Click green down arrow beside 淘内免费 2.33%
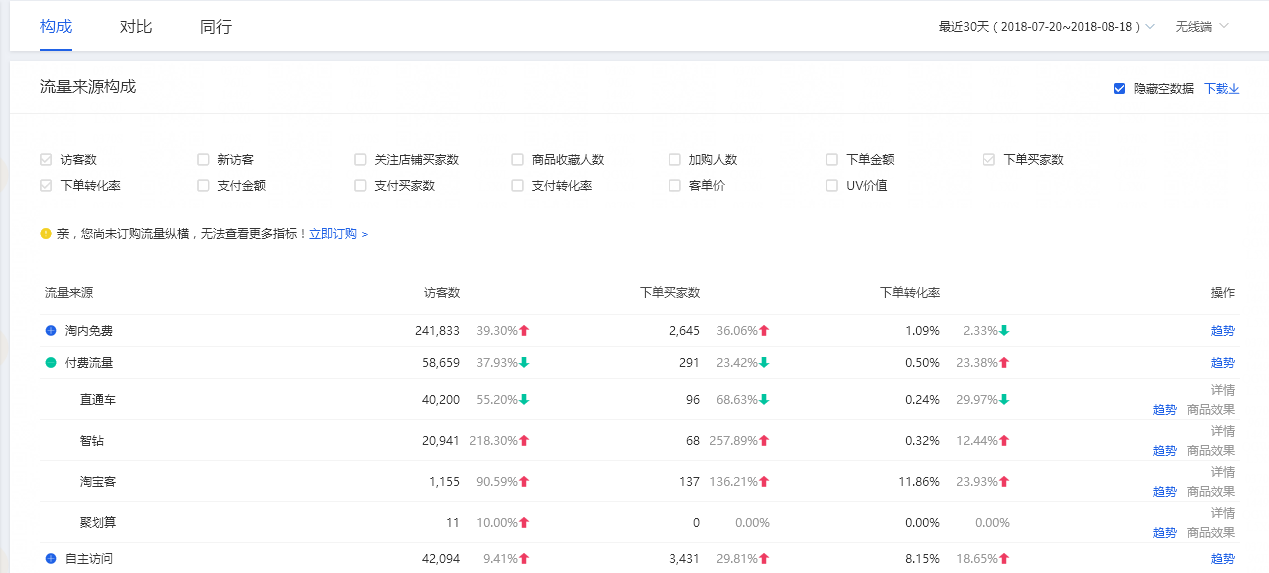This screenshot has height=573, width=1269. (1004, 330)
